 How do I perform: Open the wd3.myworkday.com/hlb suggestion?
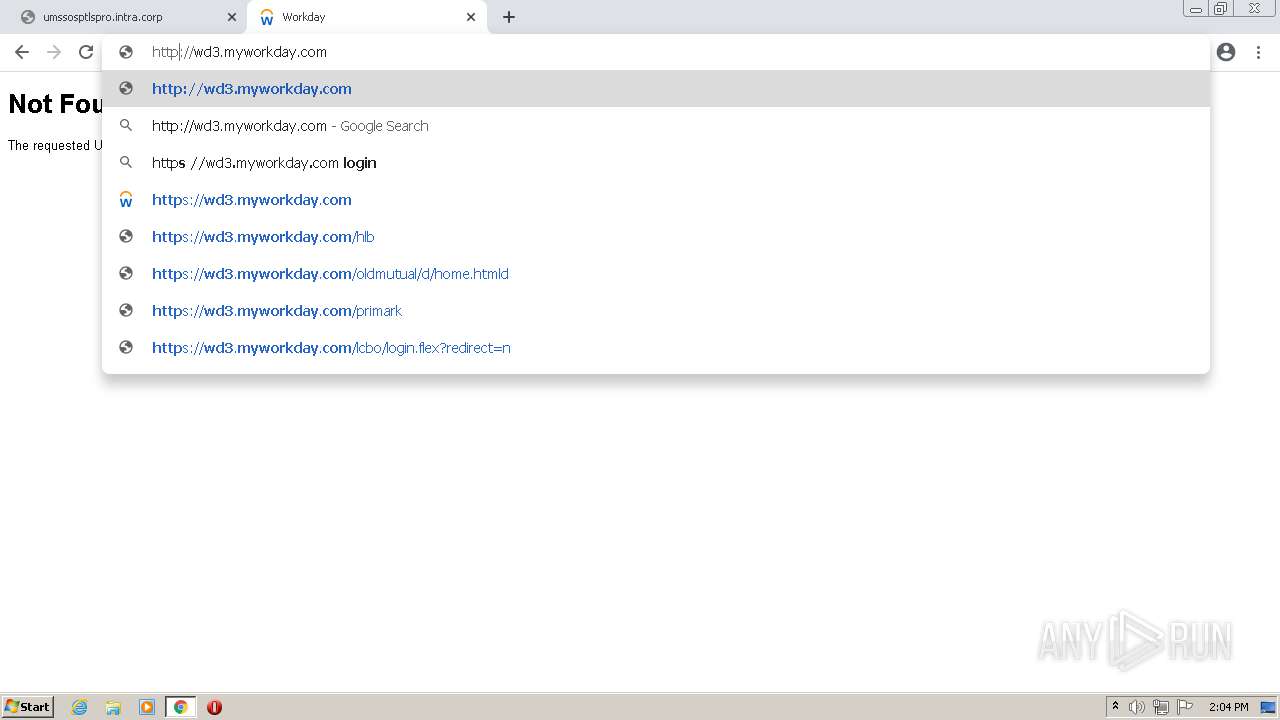pyautogui.click(x=656, y=236)
